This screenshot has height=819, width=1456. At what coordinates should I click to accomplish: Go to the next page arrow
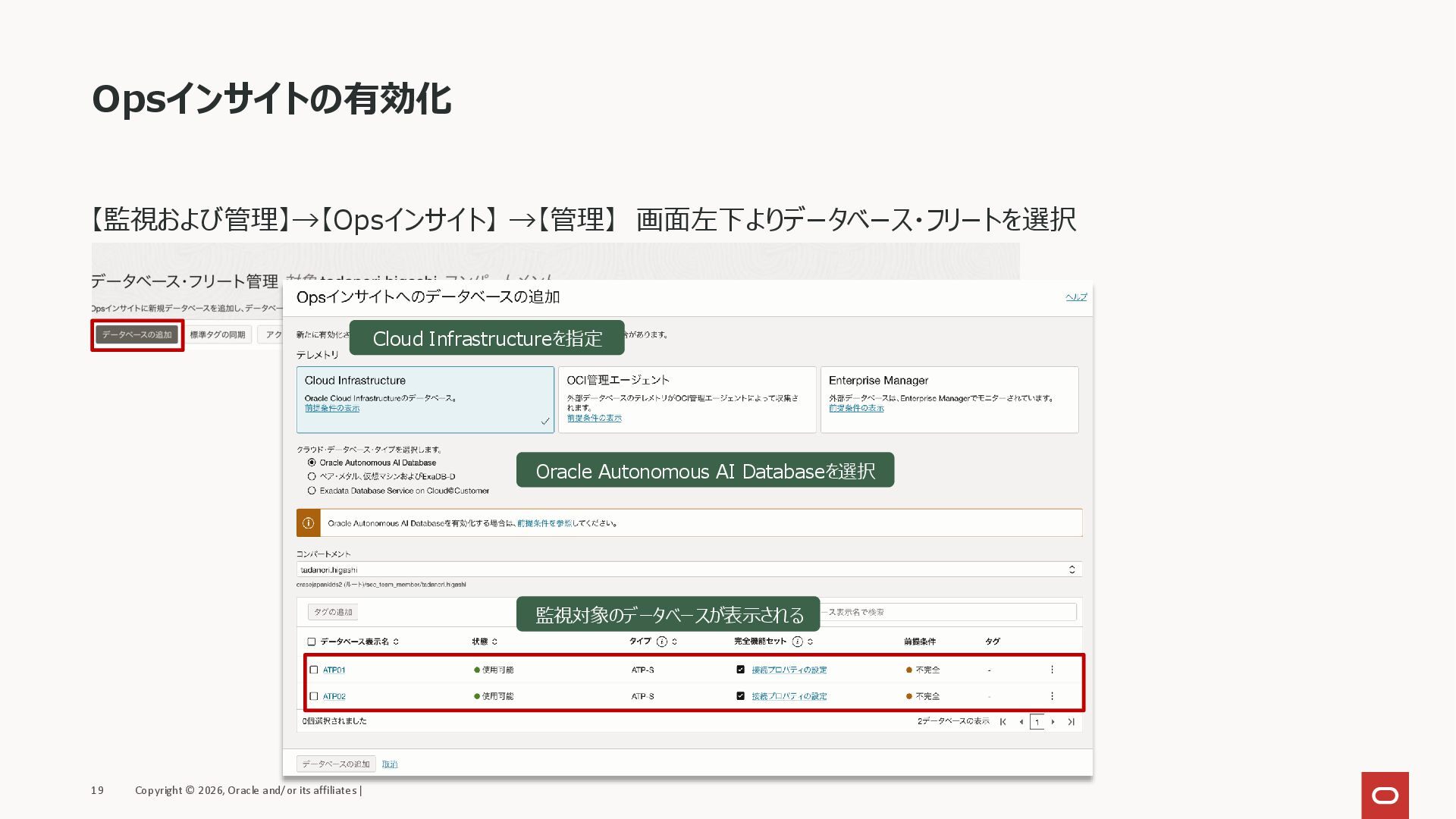coord(1053,722)
